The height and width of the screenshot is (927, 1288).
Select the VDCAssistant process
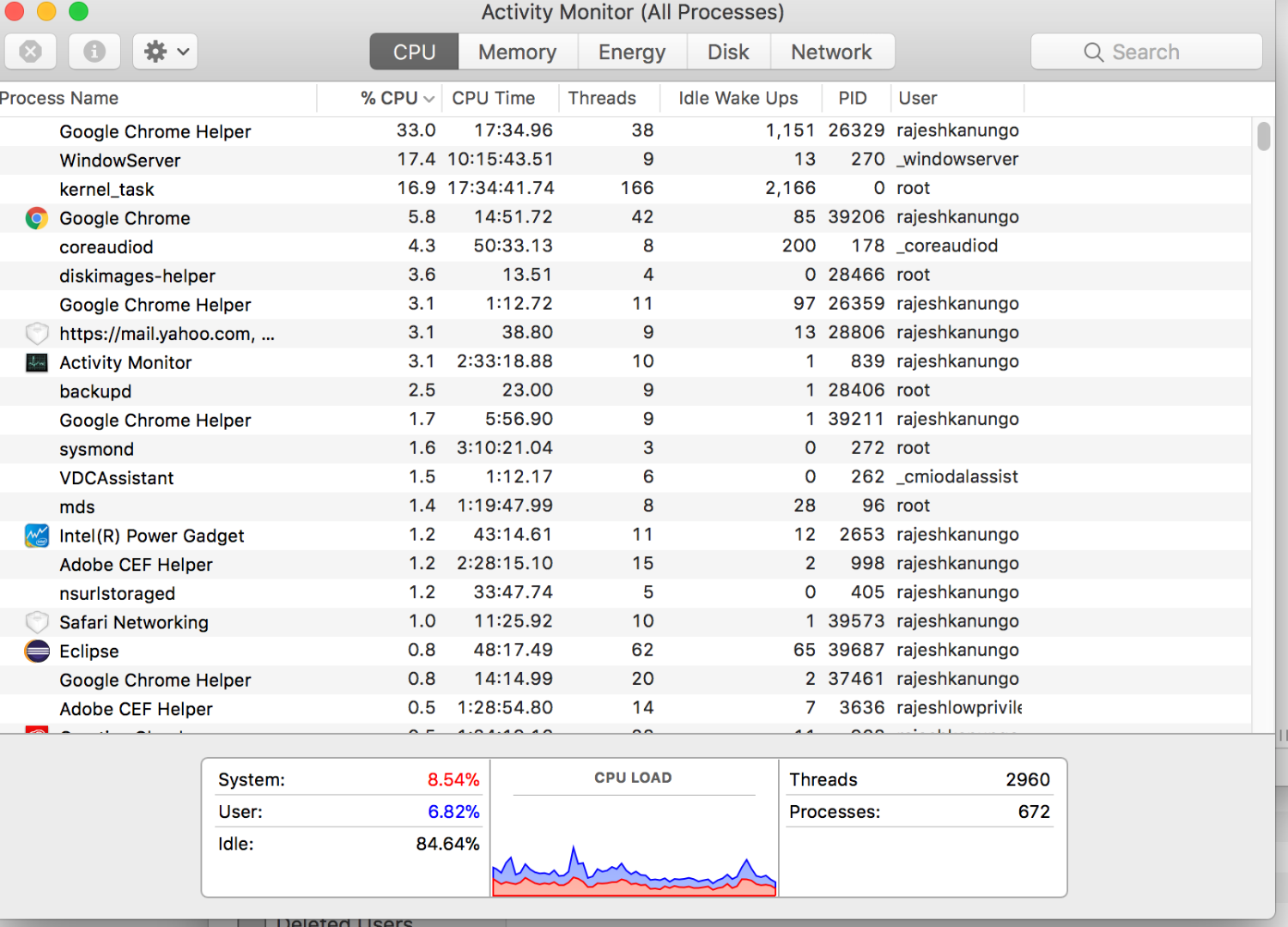pos(625,478)
